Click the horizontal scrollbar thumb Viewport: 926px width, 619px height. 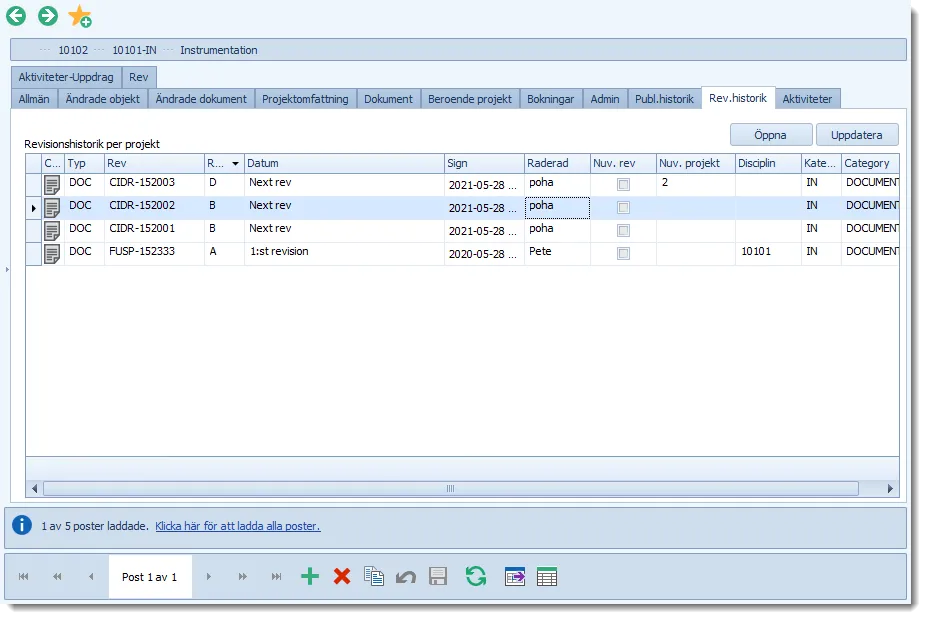(451, 488)
